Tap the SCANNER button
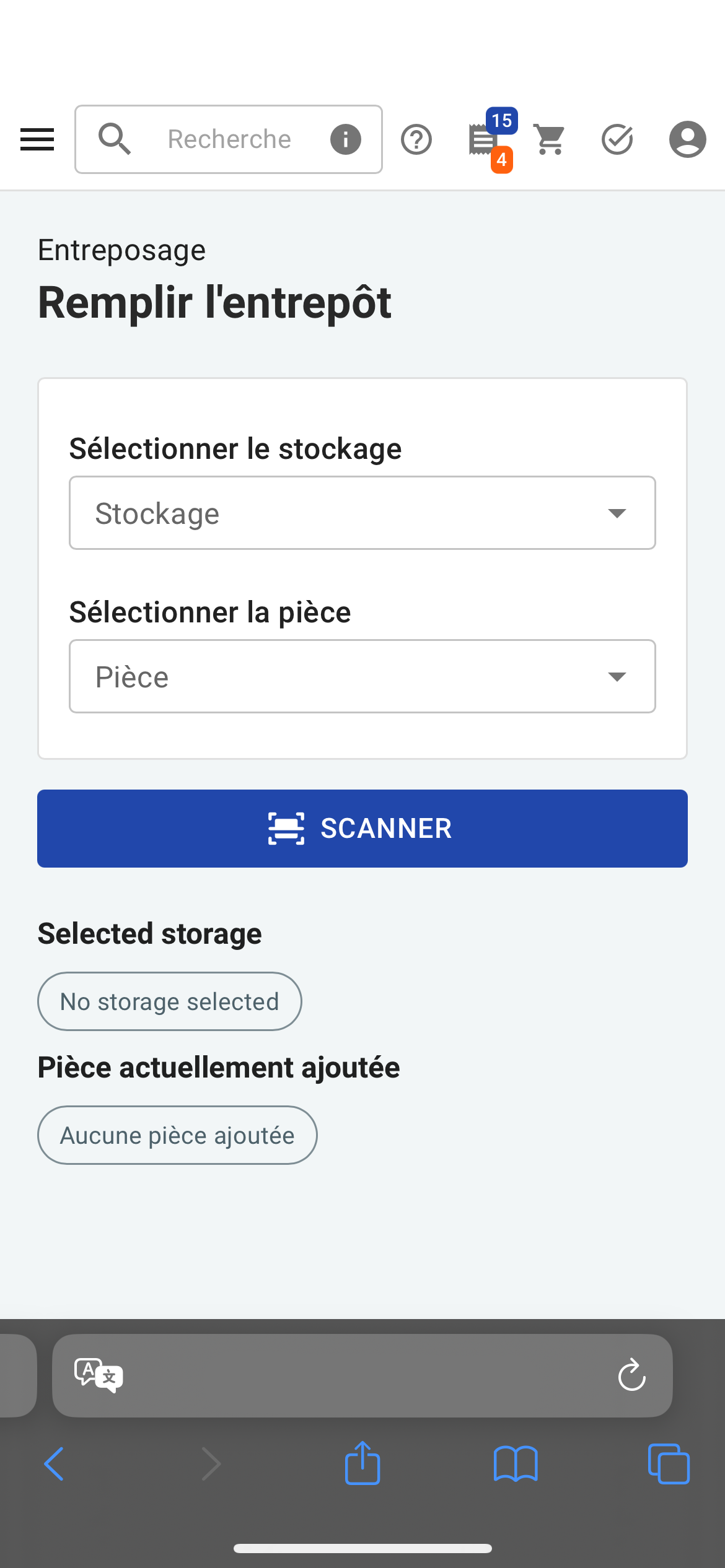 coord(362,829)
